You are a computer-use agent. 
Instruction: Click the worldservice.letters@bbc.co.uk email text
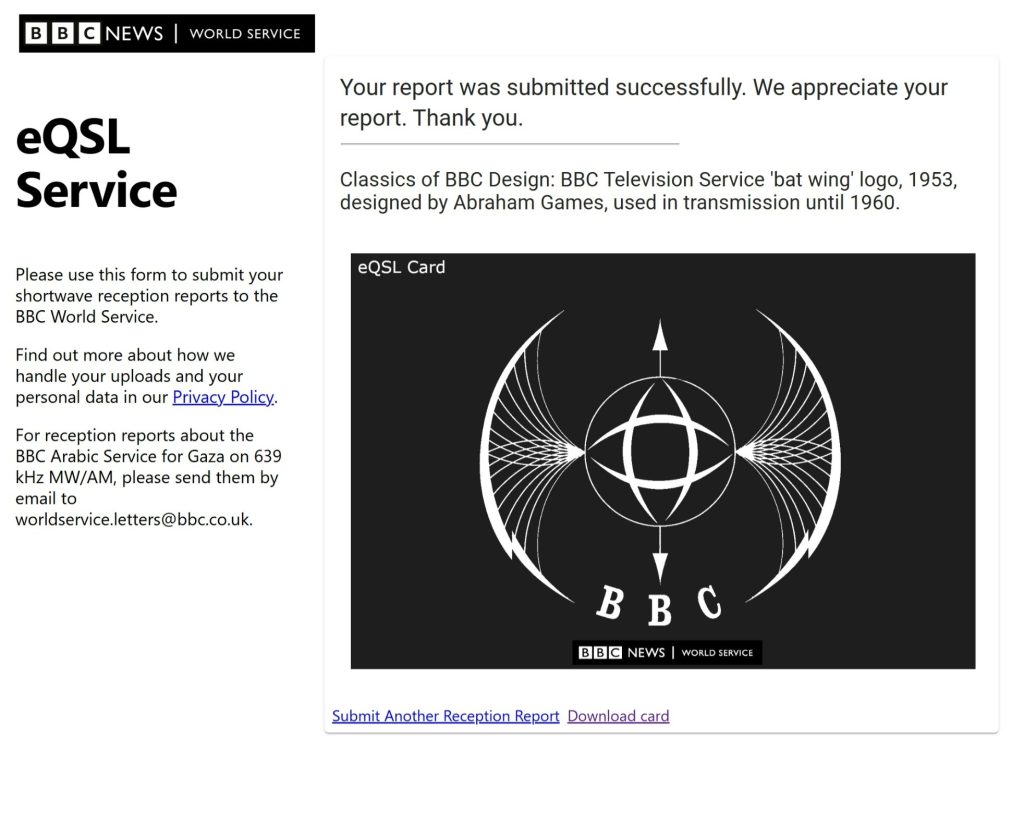coord(133,519)
